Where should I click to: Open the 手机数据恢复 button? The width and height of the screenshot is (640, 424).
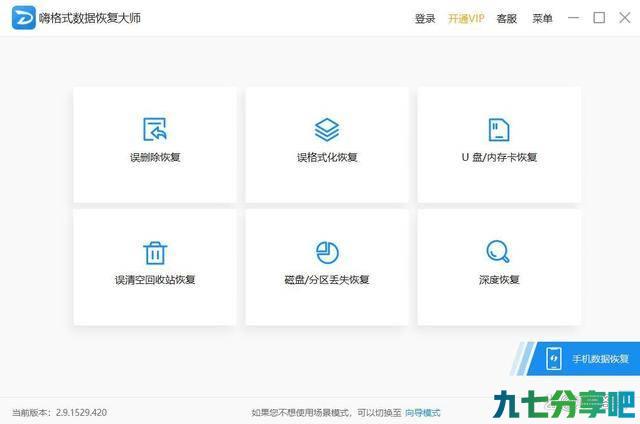coord(584,359)
